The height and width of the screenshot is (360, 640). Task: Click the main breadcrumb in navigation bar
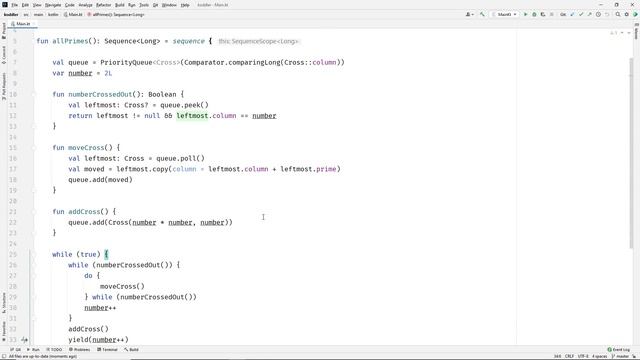[38, 15]
